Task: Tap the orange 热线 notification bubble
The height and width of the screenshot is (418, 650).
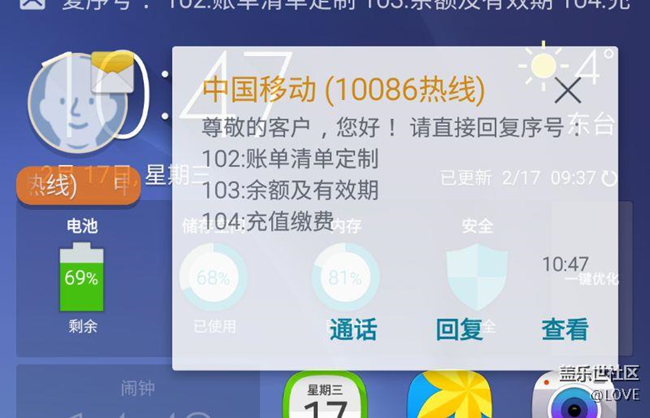Action: pyautogui.click(x=78, y=185)
